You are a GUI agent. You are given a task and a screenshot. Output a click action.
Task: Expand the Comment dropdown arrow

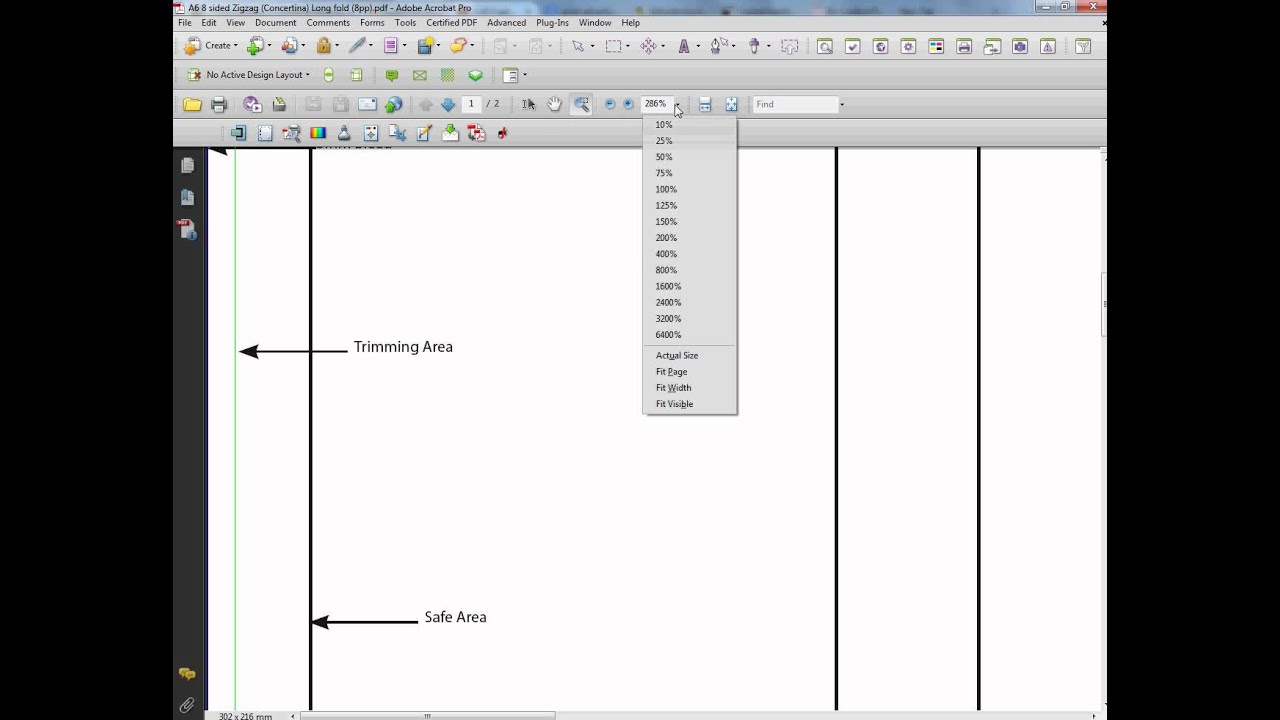pyautogui.click(x=473, y=46)
